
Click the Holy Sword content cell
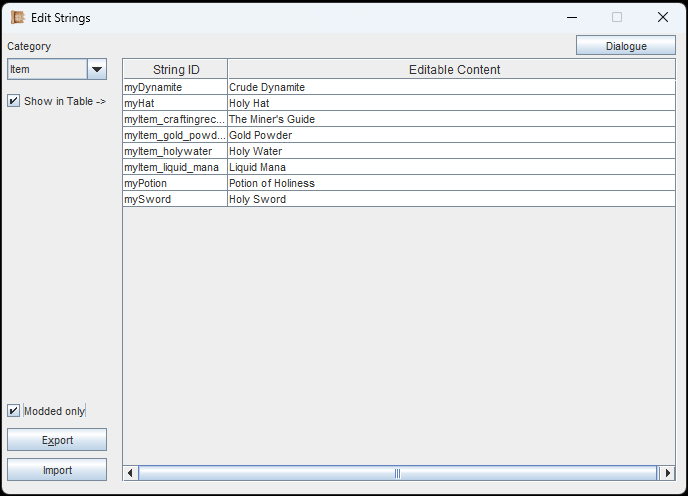(x=450, y=199)
